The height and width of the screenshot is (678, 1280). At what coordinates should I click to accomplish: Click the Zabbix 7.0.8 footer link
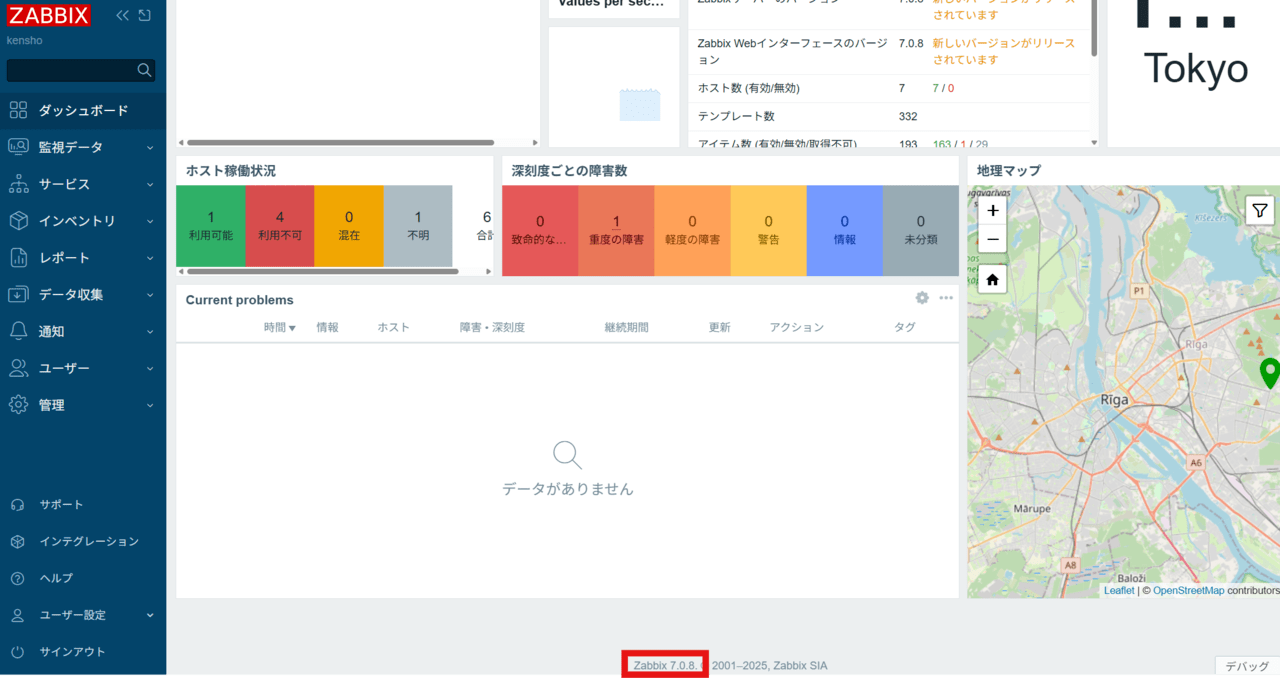(666, 665)
